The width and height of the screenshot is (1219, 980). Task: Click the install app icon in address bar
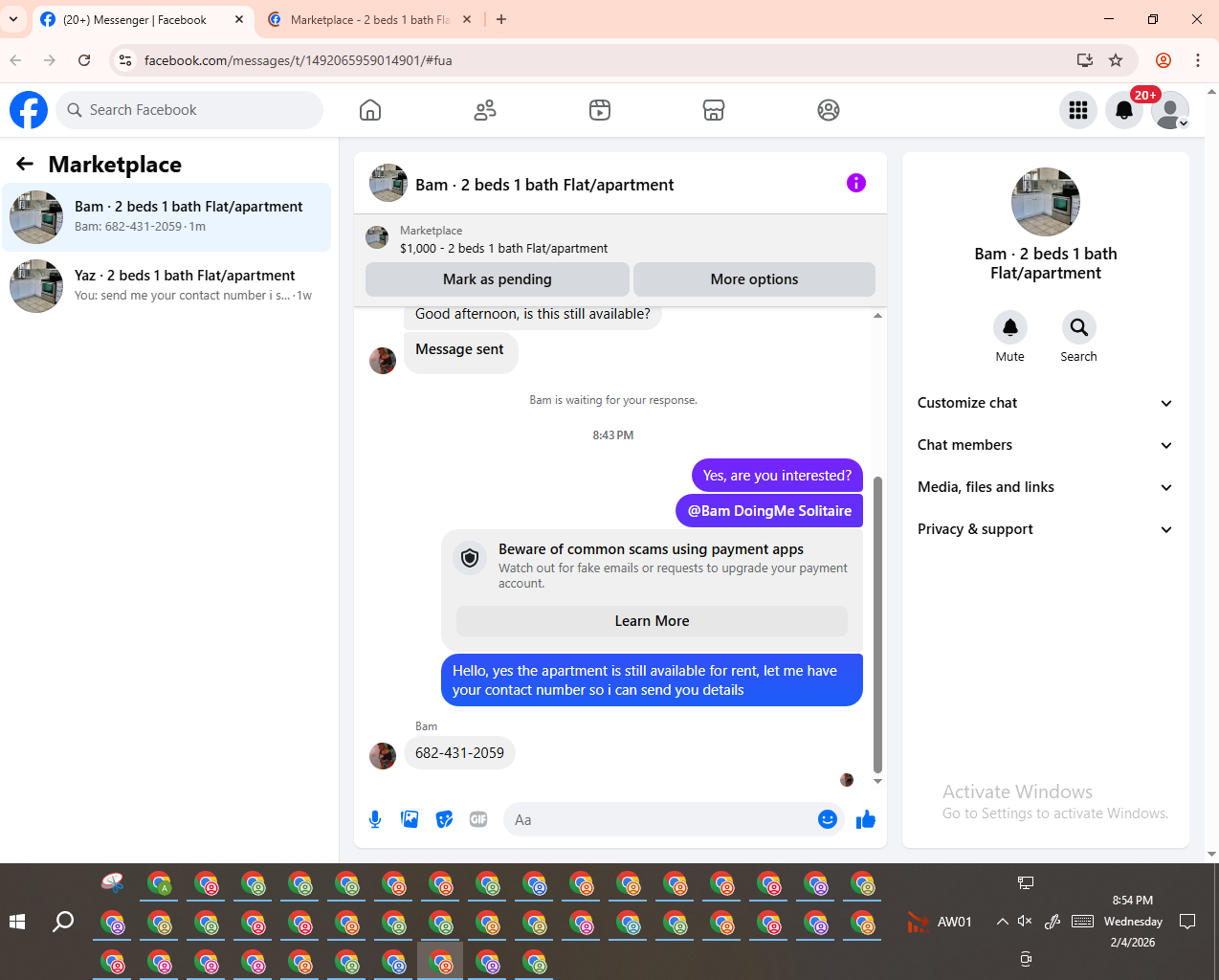tap(1085, 60)
